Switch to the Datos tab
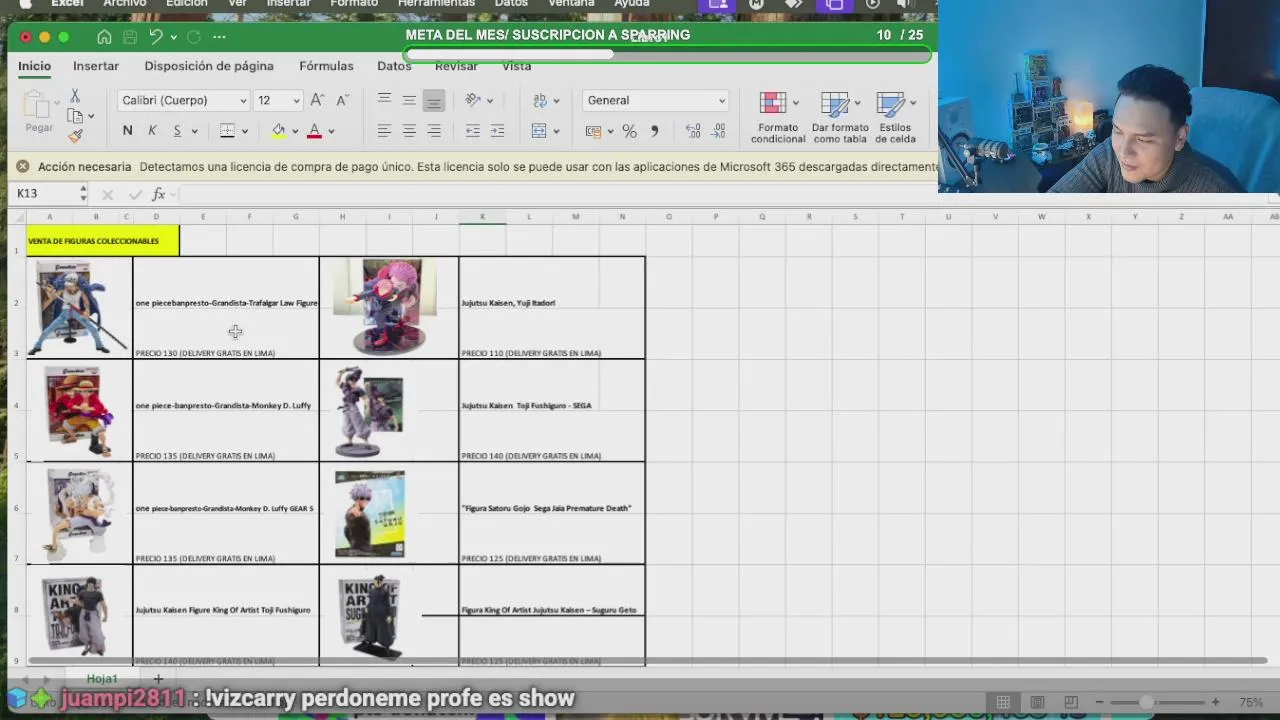 pos(394,66)
